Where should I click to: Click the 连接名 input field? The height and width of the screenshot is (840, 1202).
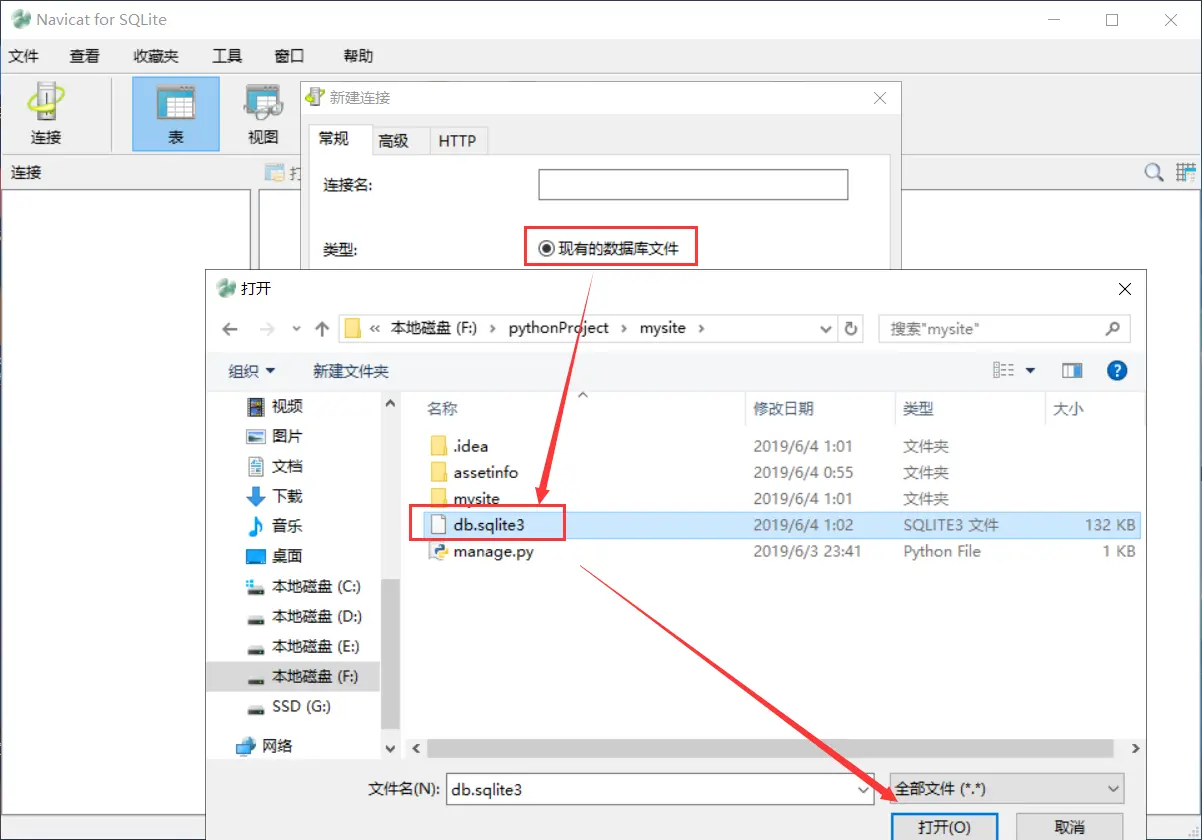(693, 185)
